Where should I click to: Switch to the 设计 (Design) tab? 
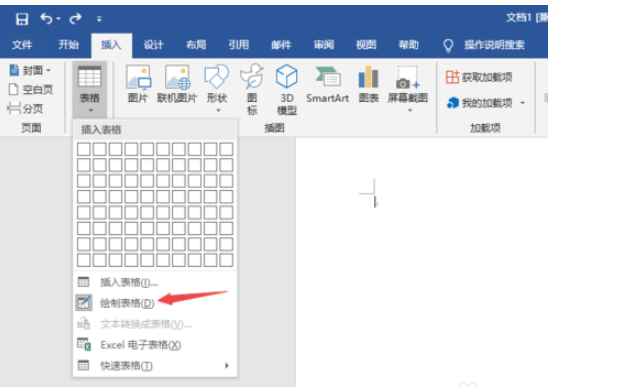coord(153,45)
